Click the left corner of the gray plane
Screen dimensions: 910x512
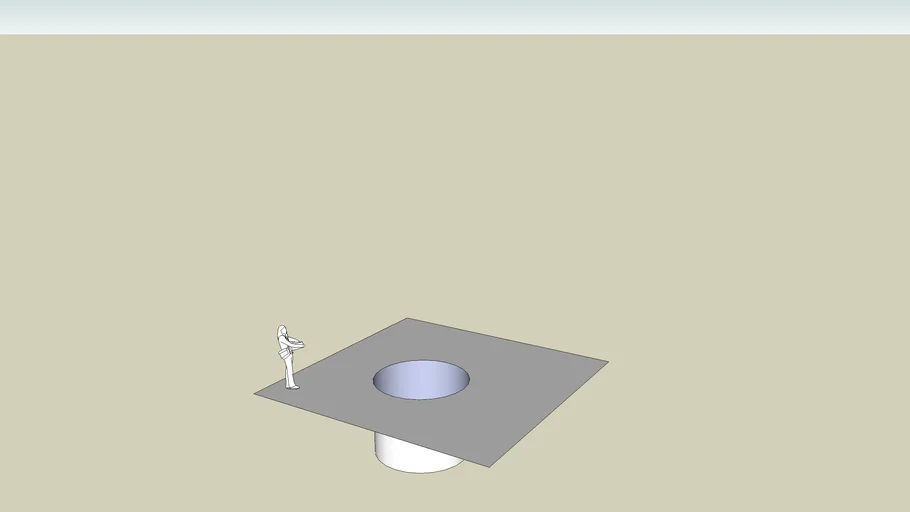click(256, 394)
